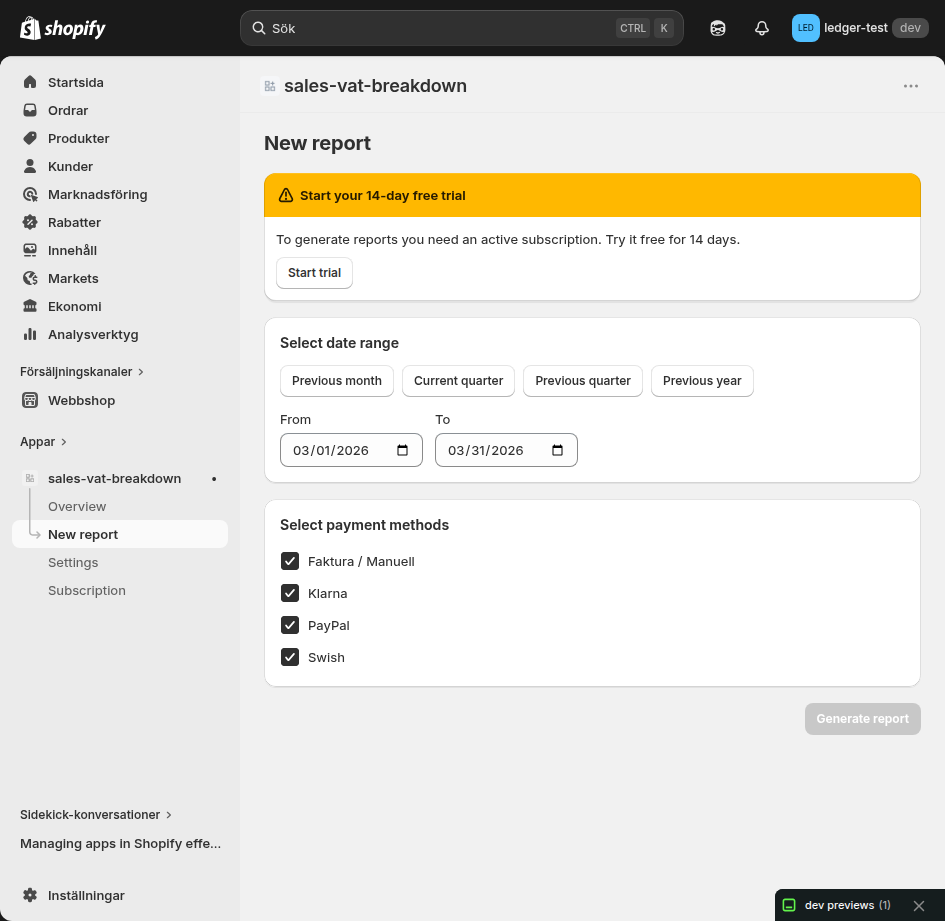Open the Subscription page in the app menu

87,590
